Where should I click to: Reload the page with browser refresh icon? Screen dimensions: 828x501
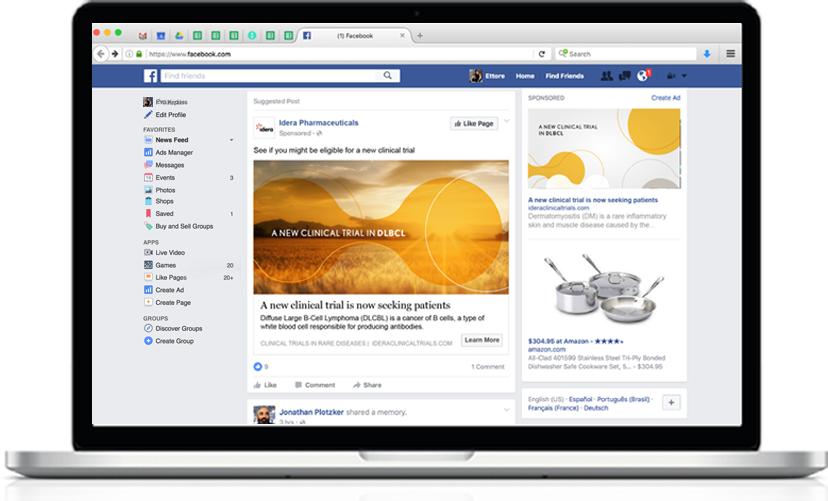(x=542, y=54)
